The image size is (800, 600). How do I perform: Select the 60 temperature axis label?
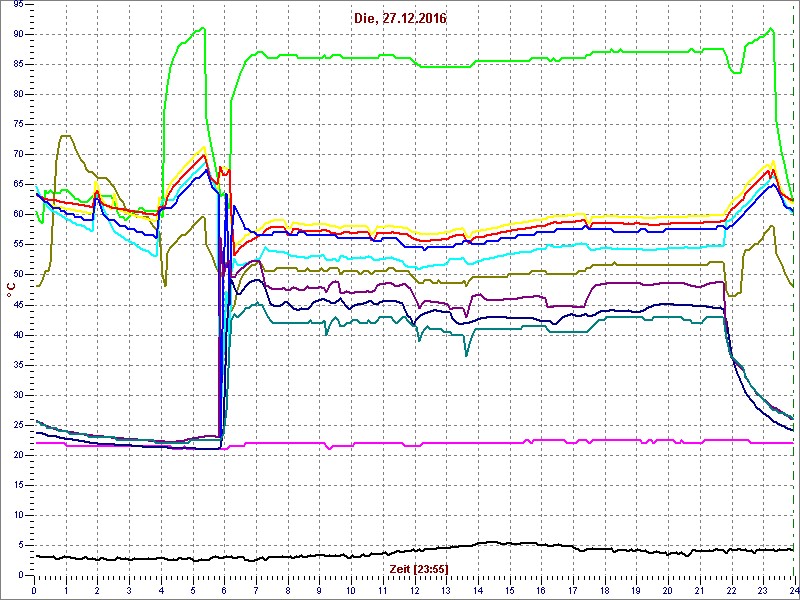point(18,215)
